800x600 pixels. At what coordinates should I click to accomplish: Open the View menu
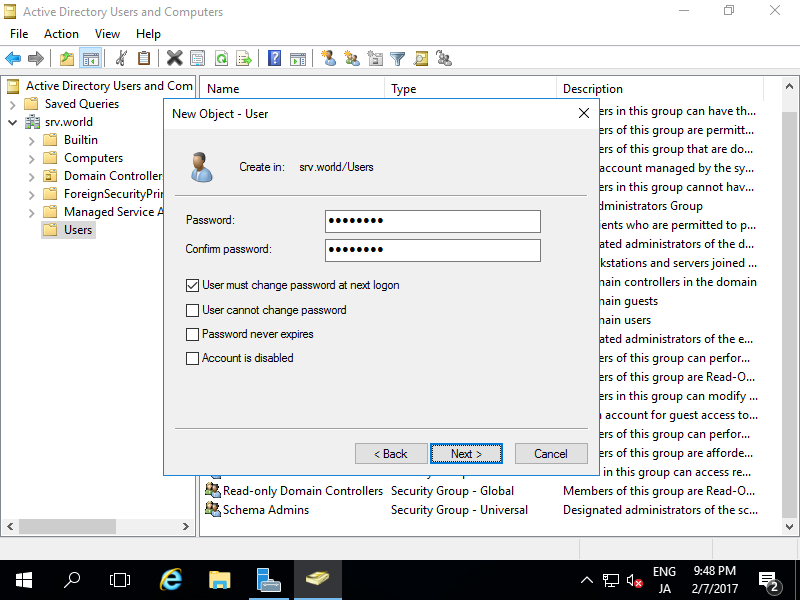pos(107,34)
